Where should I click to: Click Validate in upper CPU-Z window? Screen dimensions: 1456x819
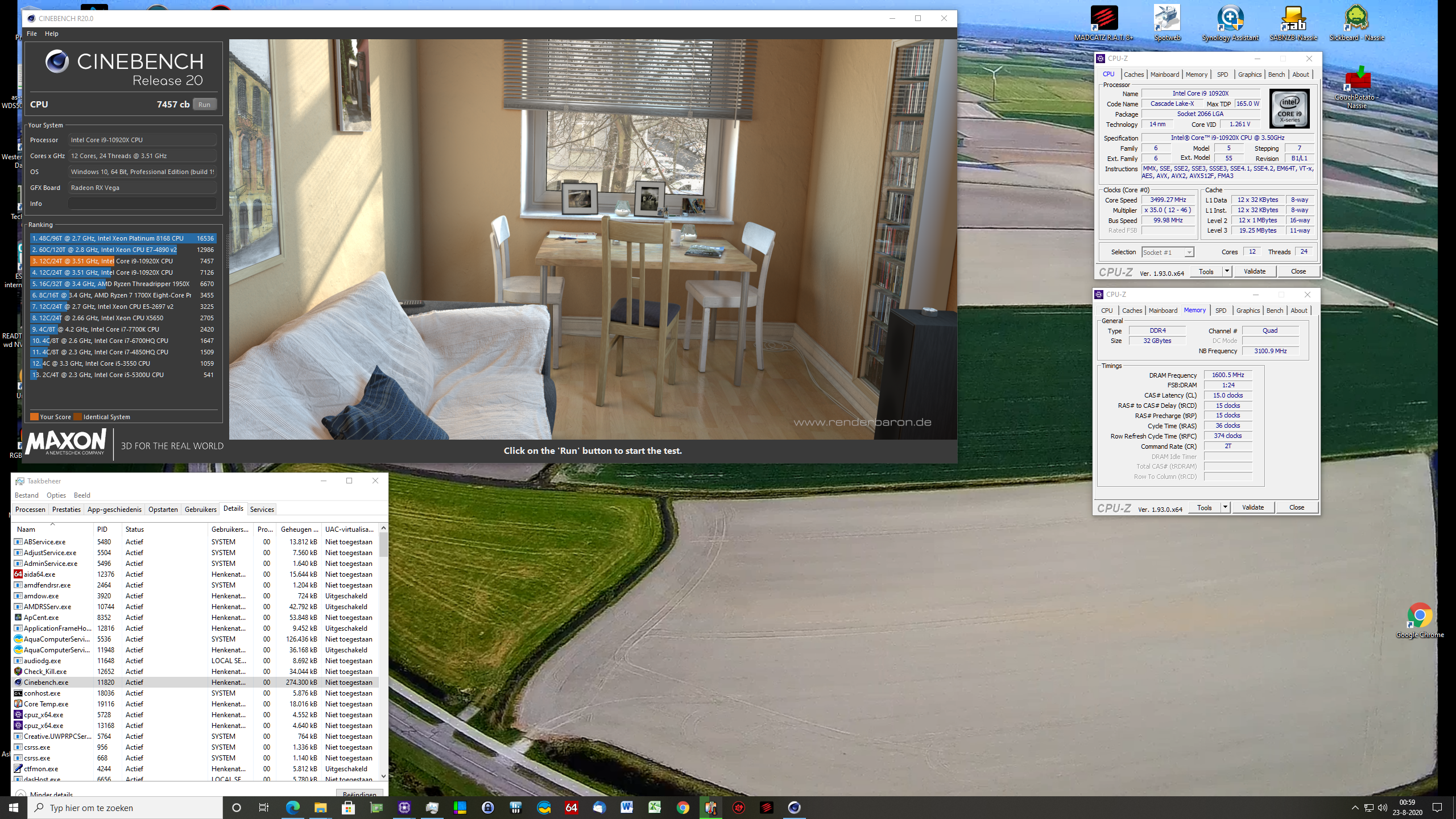(1254, 271)
